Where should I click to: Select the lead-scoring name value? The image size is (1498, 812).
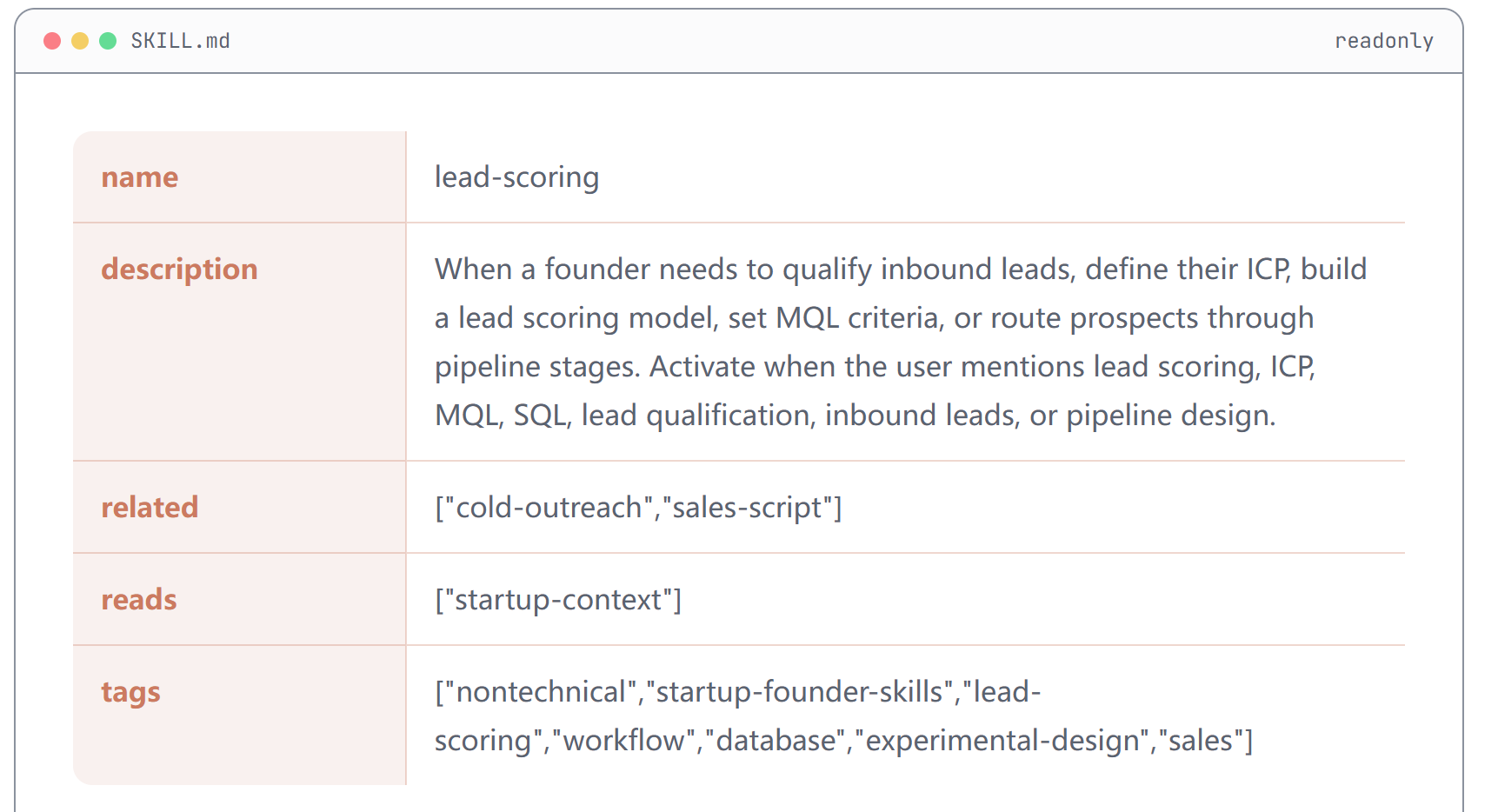516,177
